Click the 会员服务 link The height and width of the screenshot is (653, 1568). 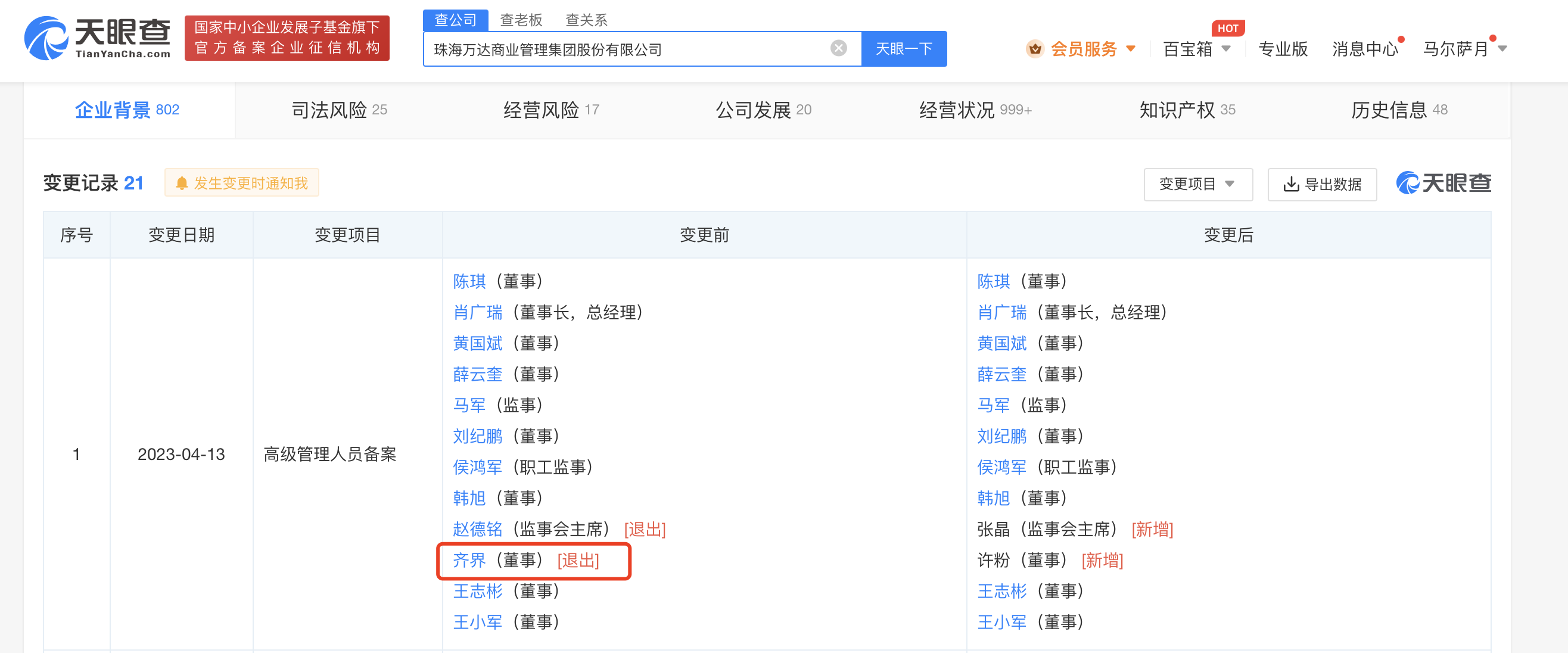(x=1084, y=49)
